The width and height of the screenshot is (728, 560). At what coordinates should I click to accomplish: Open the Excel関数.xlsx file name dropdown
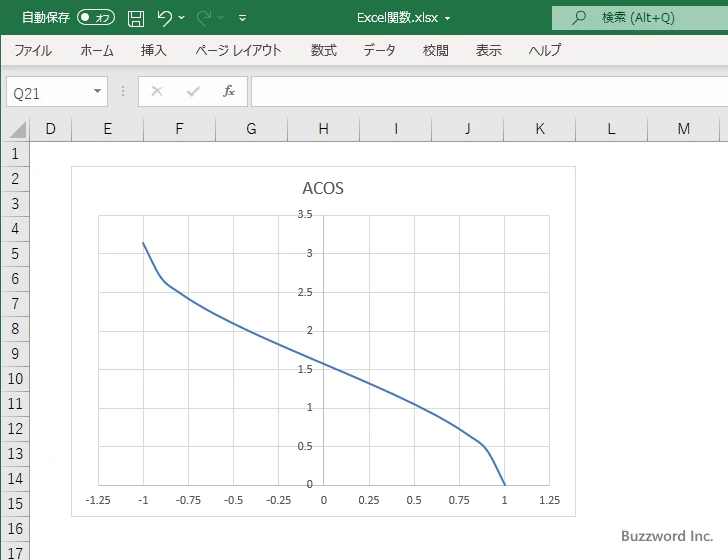click(448, 19)
